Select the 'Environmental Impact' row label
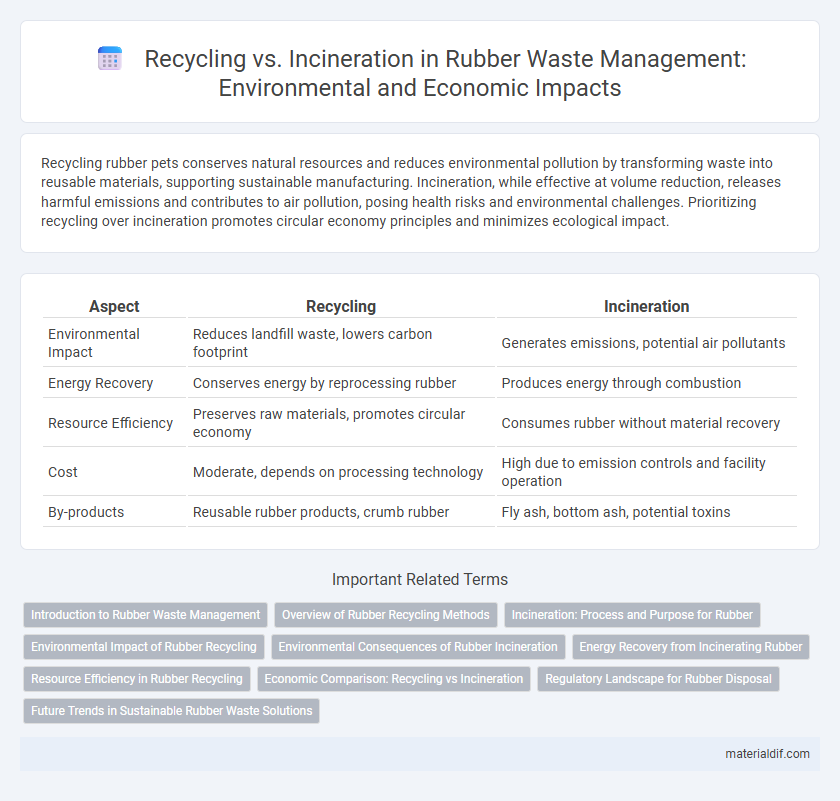840x801 pixels. pos(94,343)
